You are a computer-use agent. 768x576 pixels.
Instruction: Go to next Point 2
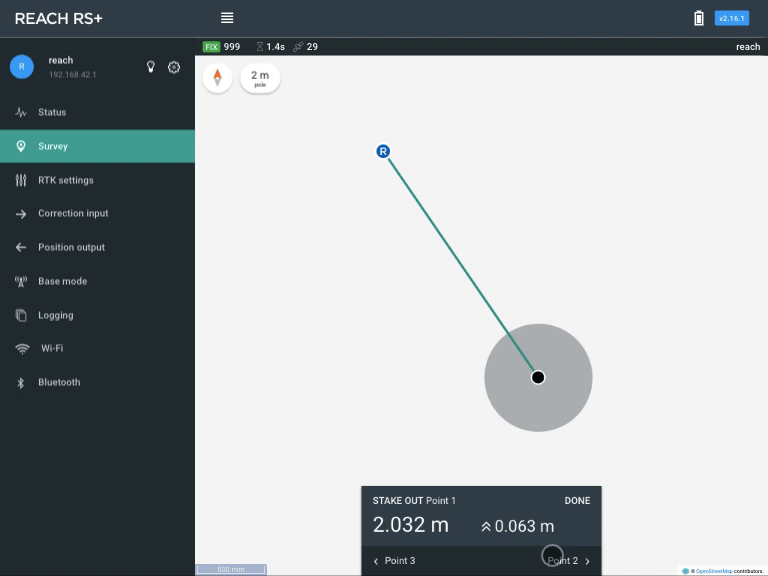coord(568,561)
